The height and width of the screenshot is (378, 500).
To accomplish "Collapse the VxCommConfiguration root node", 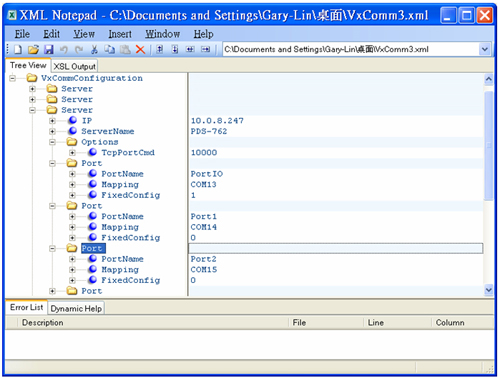I will pyautogui.click(x=13, y=78).
